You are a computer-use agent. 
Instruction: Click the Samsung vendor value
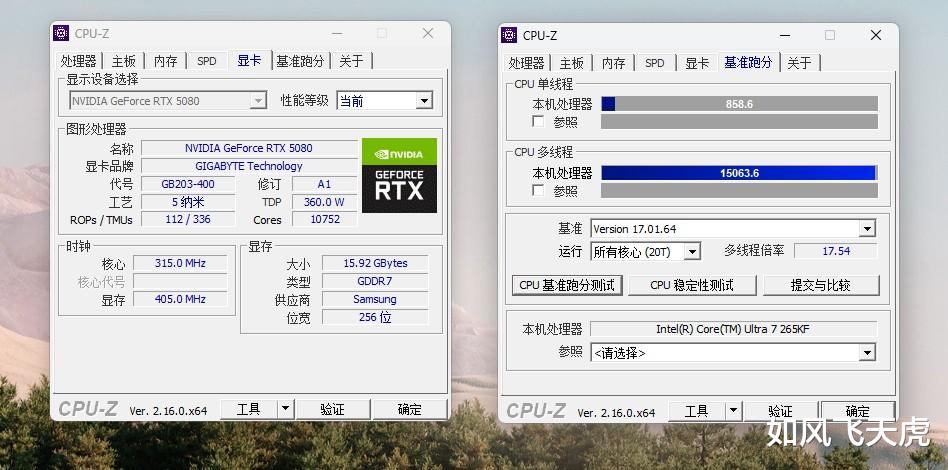pyautogui.click(x=375, y=299)
